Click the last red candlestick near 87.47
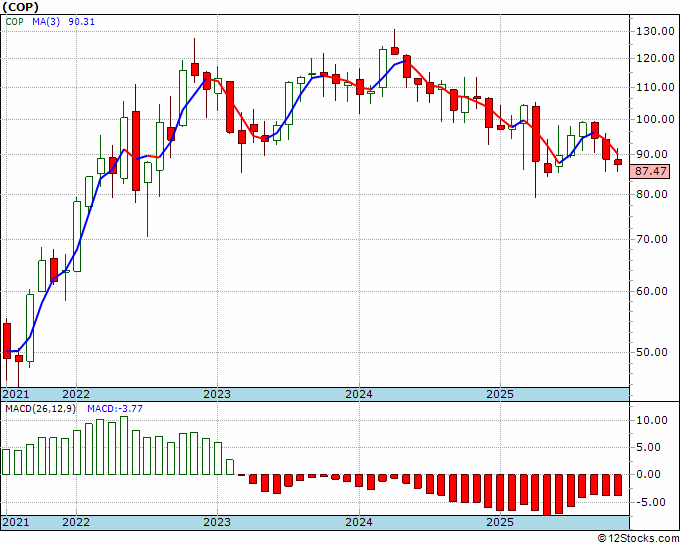680x546 pixels. click(x=618, y=162)
